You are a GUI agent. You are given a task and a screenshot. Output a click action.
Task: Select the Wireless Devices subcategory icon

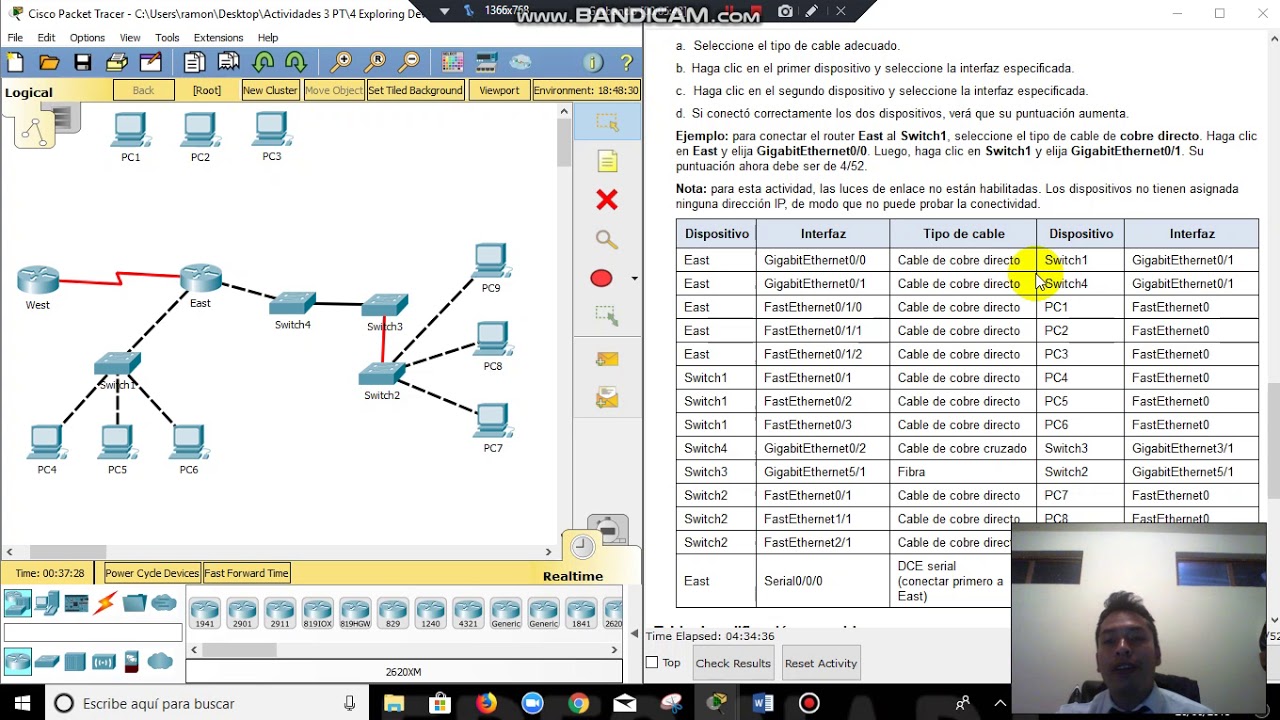coord(104,661)
